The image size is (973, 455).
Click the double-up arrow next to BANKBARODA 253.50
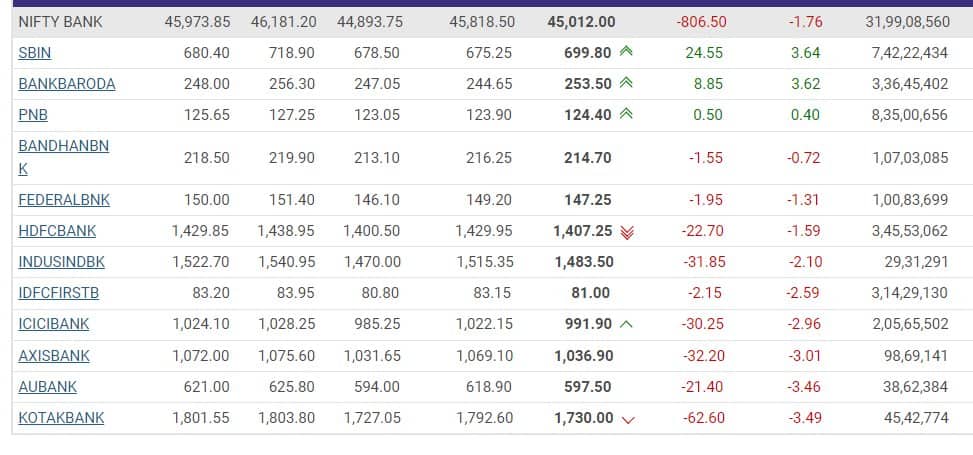click(627, 84)
